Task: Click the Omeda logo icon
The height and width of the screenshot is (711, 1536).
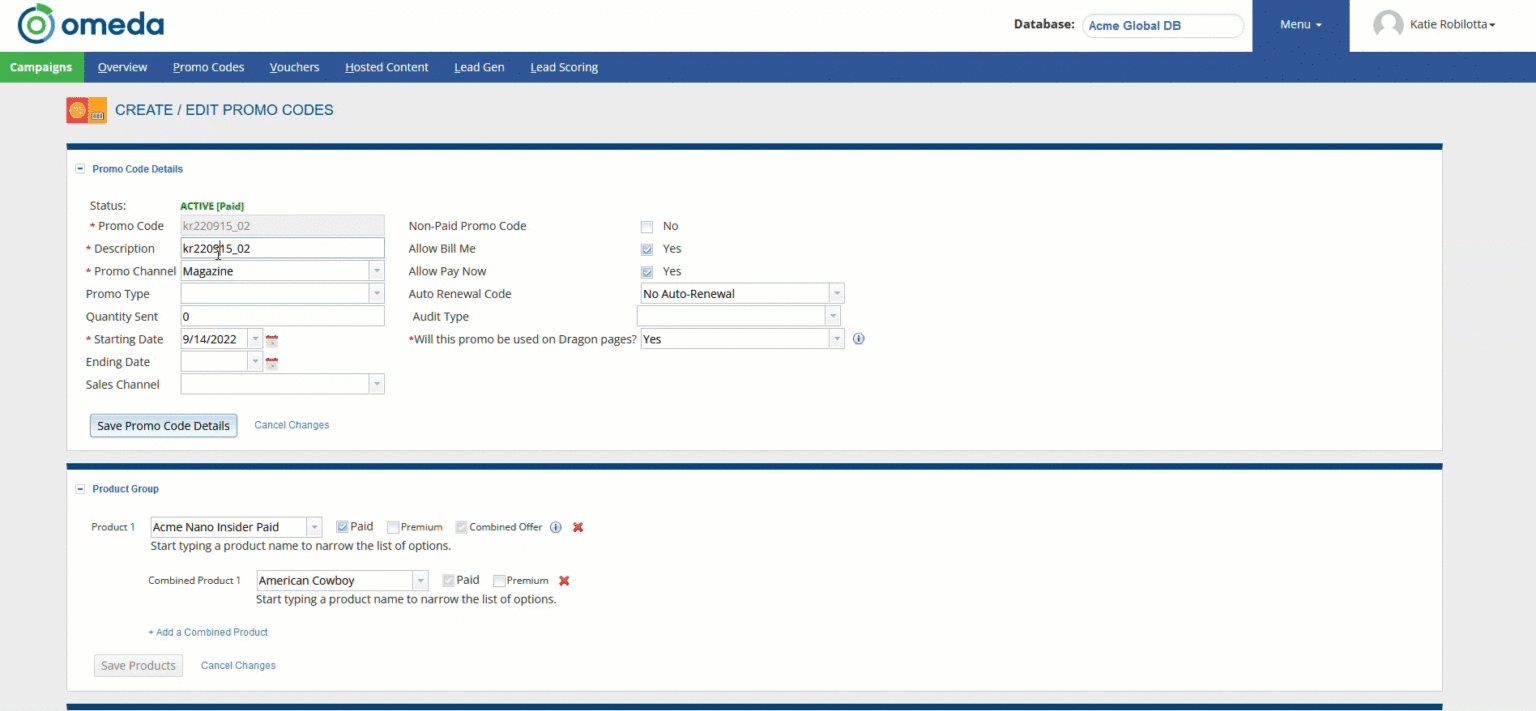Action: 36,24
